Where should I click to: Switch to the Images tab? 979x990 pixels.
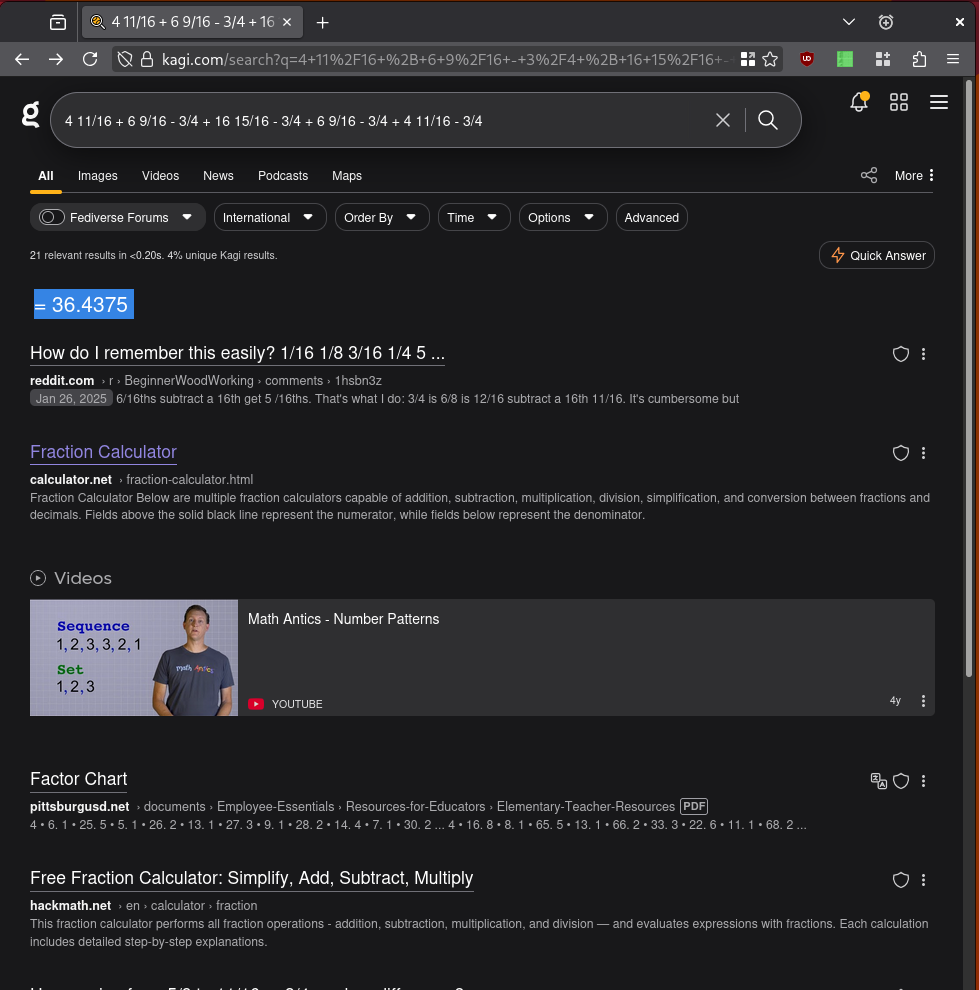click(x=98, y=176)
